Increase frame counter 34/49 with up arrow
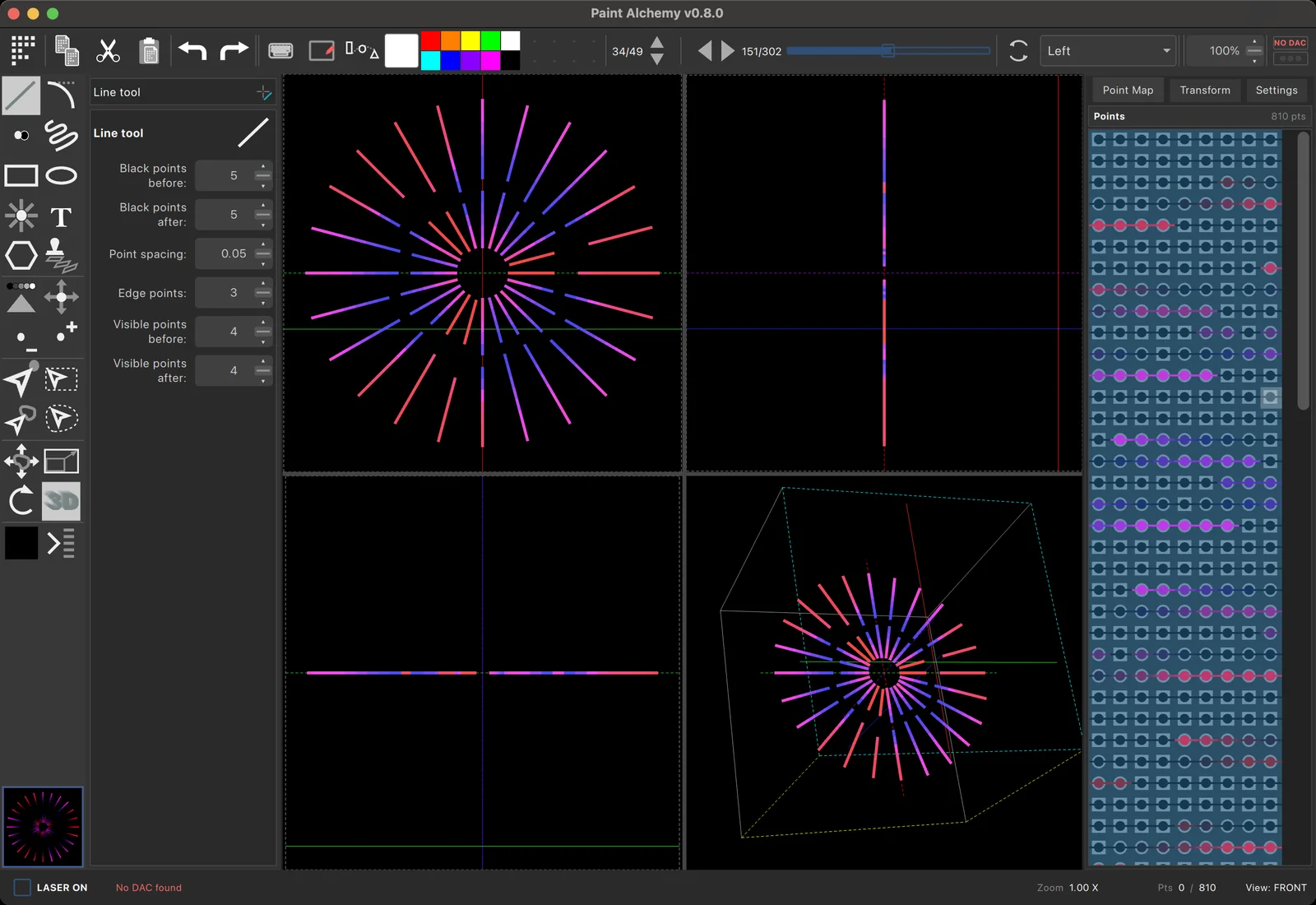 pyautogui.click(x=657, y=43)
